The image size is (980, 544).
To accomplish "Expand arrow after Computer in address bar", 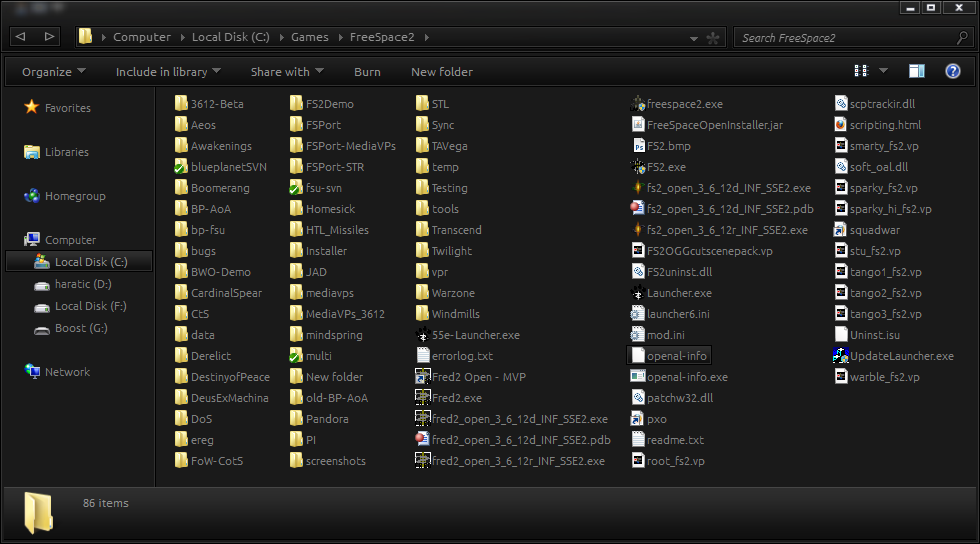I will pyautogui.click(x=182, y=38).
